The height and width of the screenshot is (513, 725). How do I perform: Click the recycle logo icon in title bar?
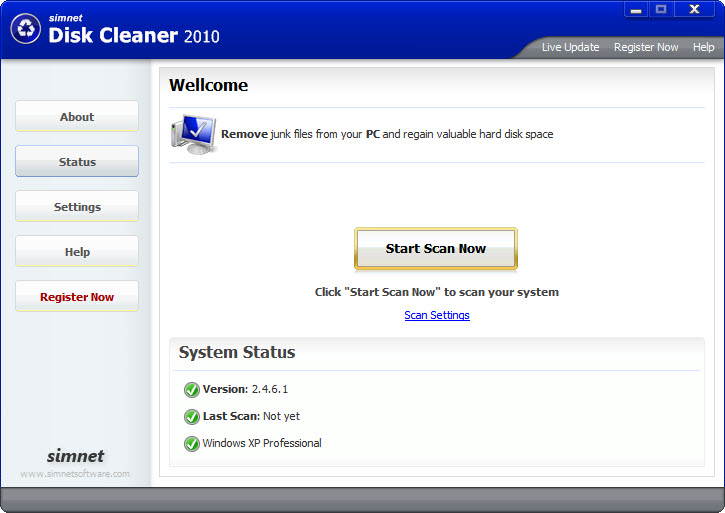click(x=25, y=29)
